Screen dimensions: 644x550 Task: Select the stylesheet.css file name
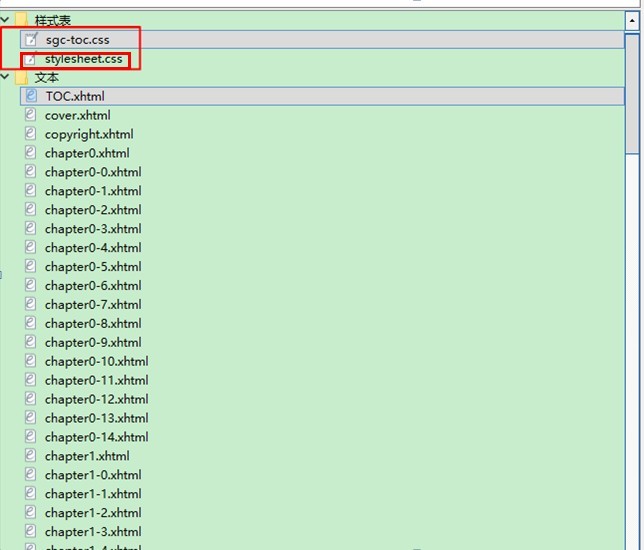(84, 59)
